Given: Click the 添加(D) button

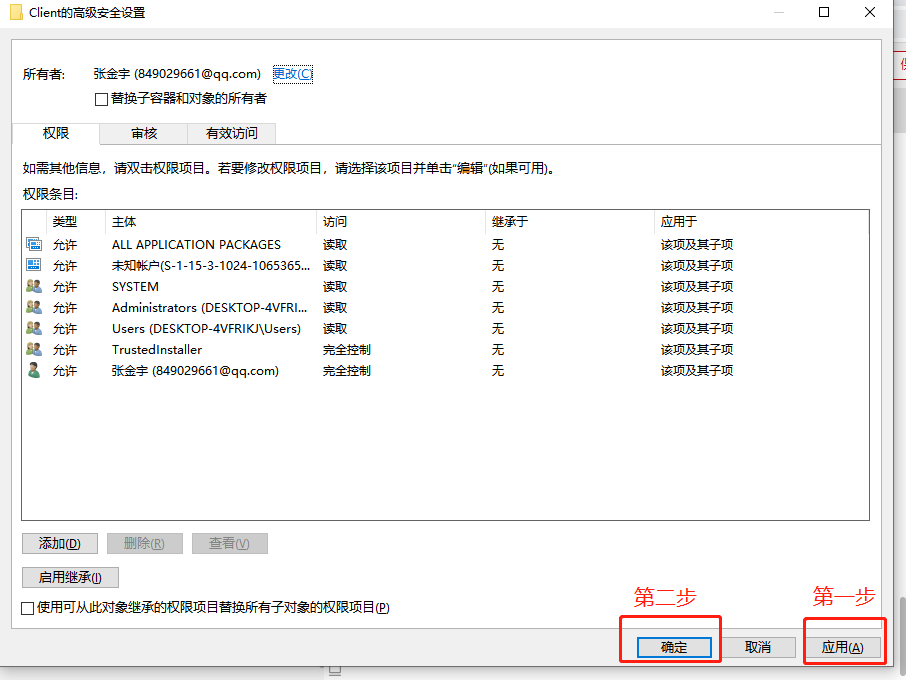Looking at the screenshot, I should pyautogui.click(x=60, y=544).
